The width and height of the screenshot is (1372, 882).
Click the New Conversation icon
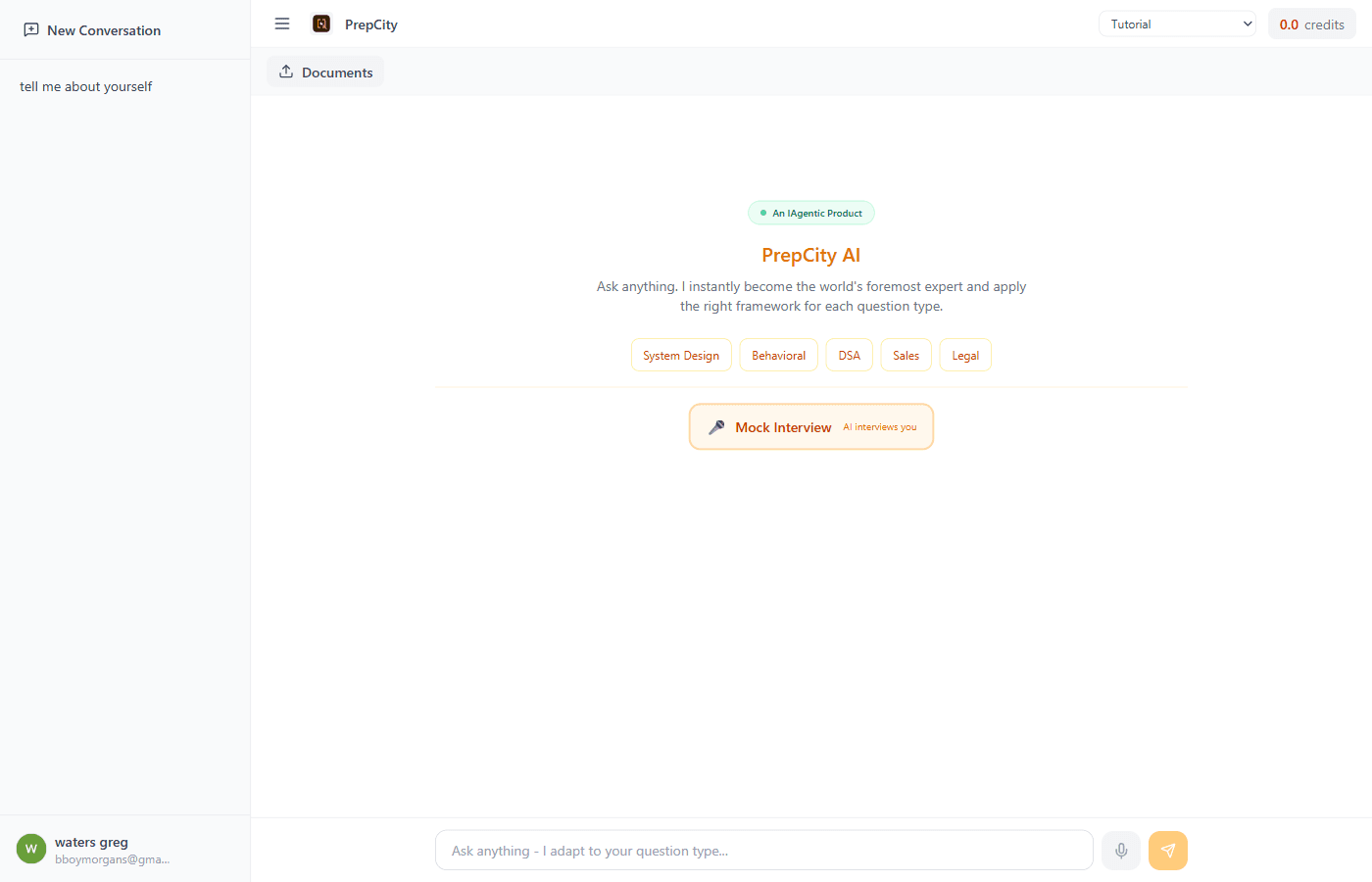click(x=31, y=30)
